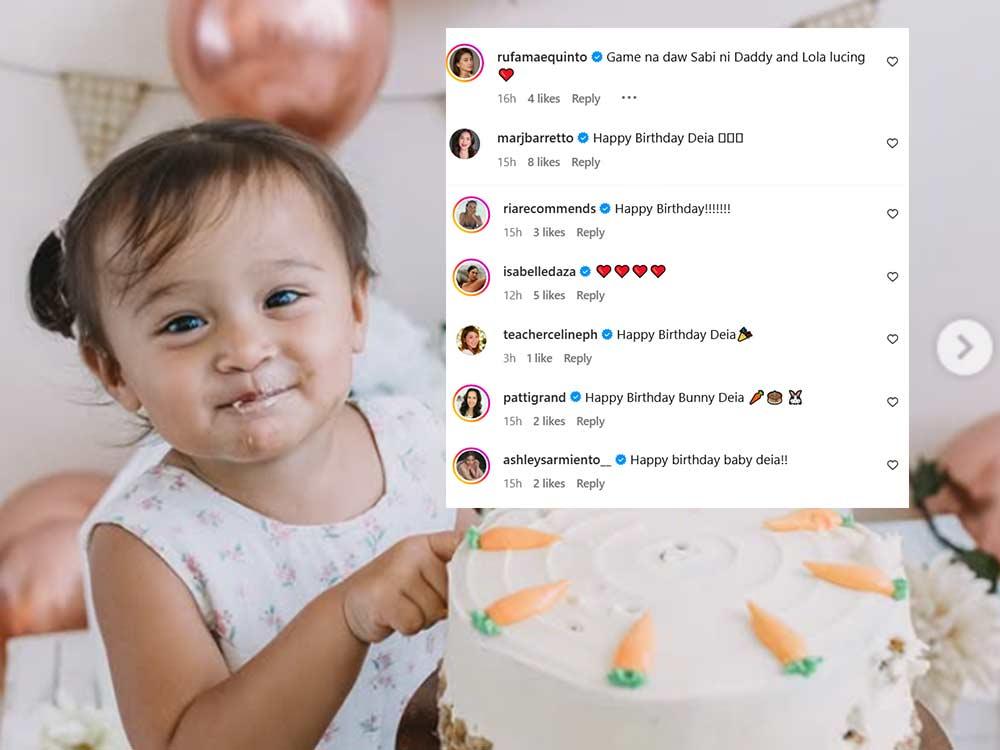1000x750 pixels.
Task: Like rufamaequinto's comment with the heart
Action: click(892, 62)
